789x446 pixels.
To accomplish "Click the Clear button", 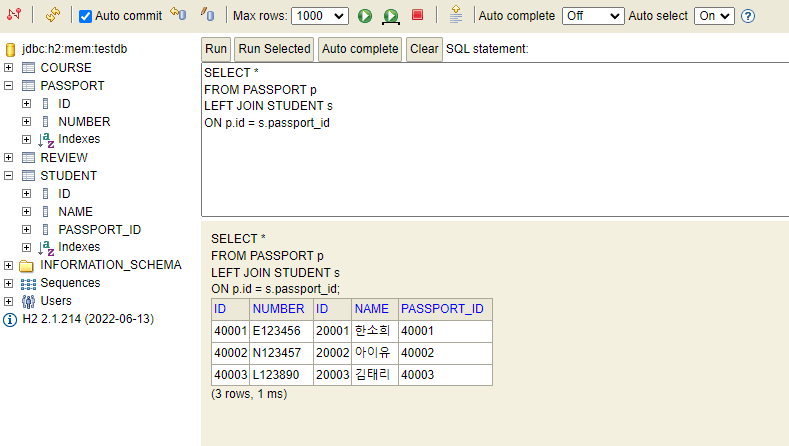I will pyautogui.click(x=424, y=49).
